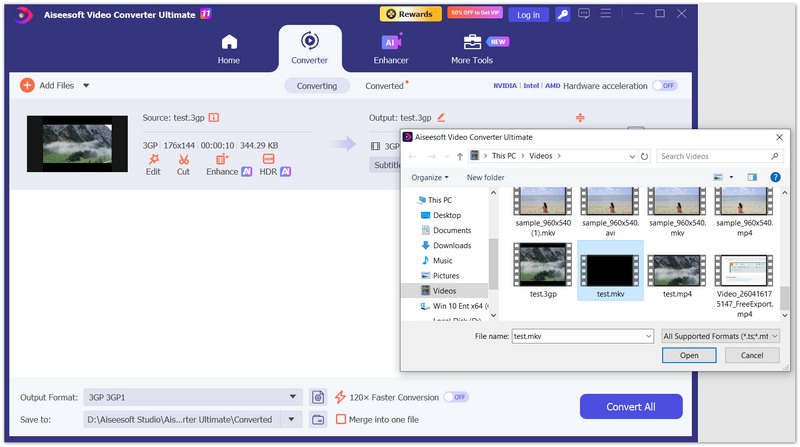Open the register key icon

563,14
